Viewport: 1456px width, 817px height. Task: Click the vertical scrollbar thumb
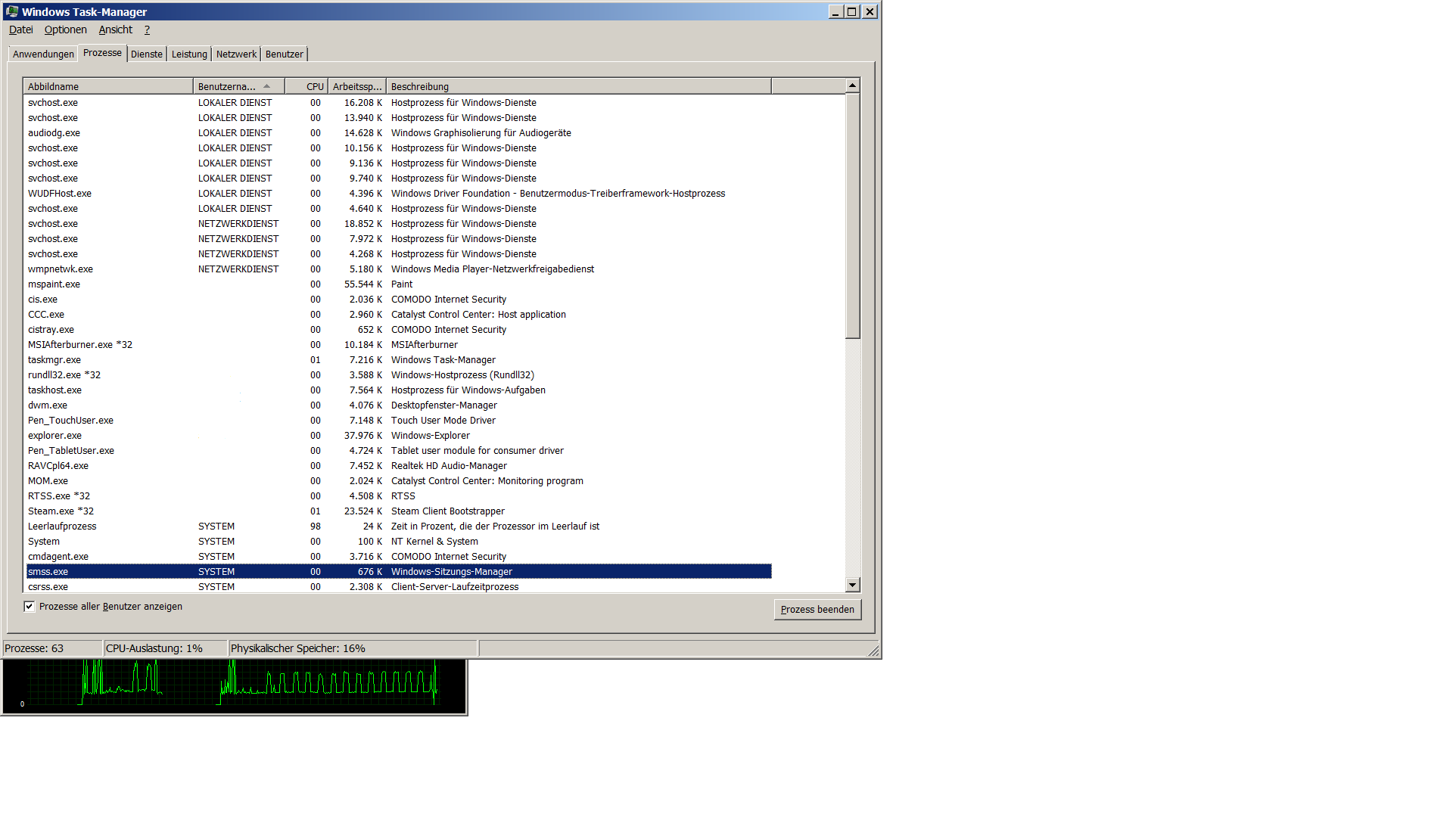point(853,216)
